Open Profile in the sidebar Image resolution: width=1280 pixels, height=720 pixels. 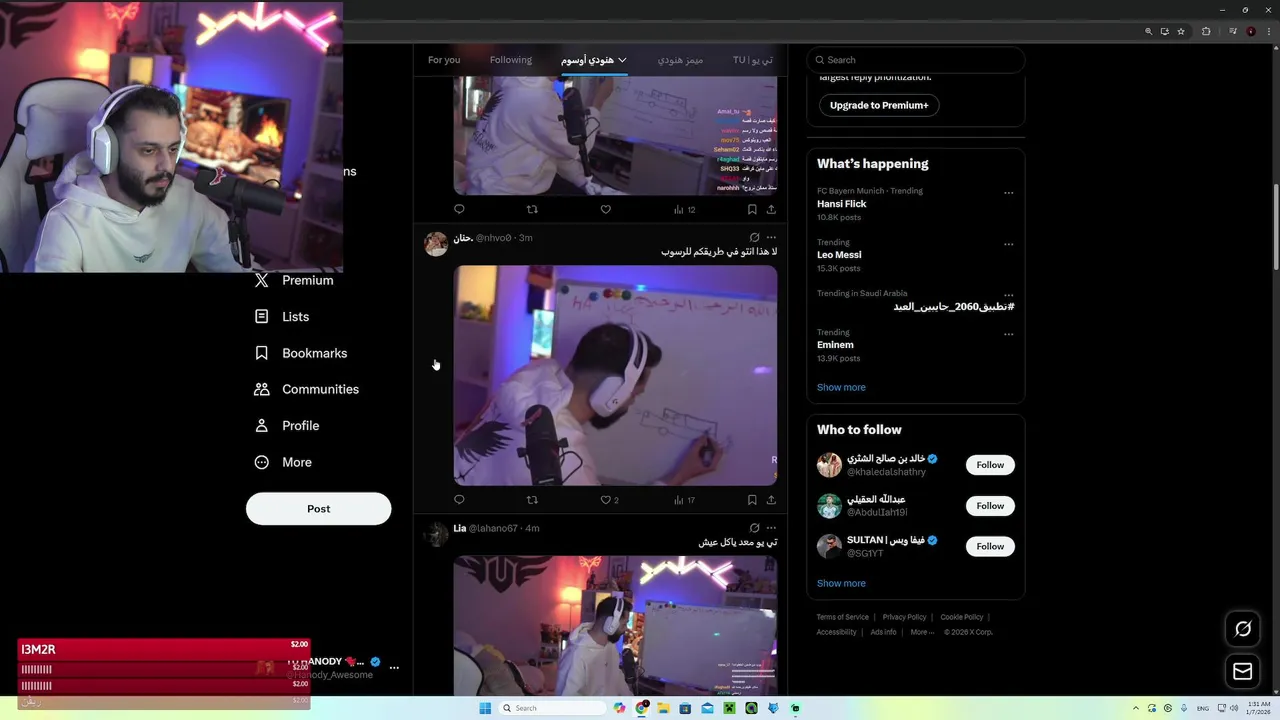click(287, 425)
